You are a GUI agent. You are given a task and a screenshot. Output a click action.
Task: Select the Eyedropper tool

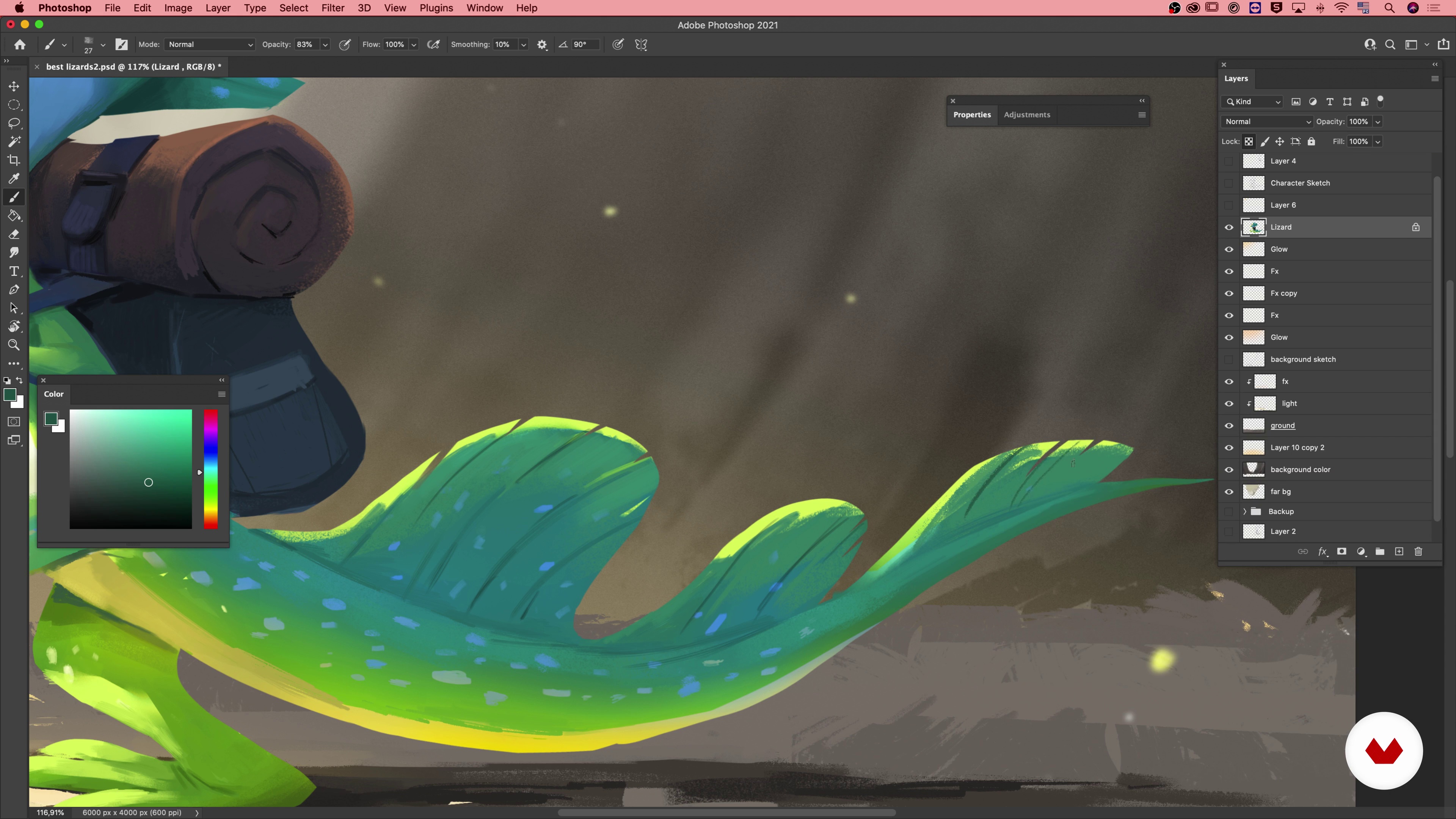pyautogui.click(x=14, y=179)
